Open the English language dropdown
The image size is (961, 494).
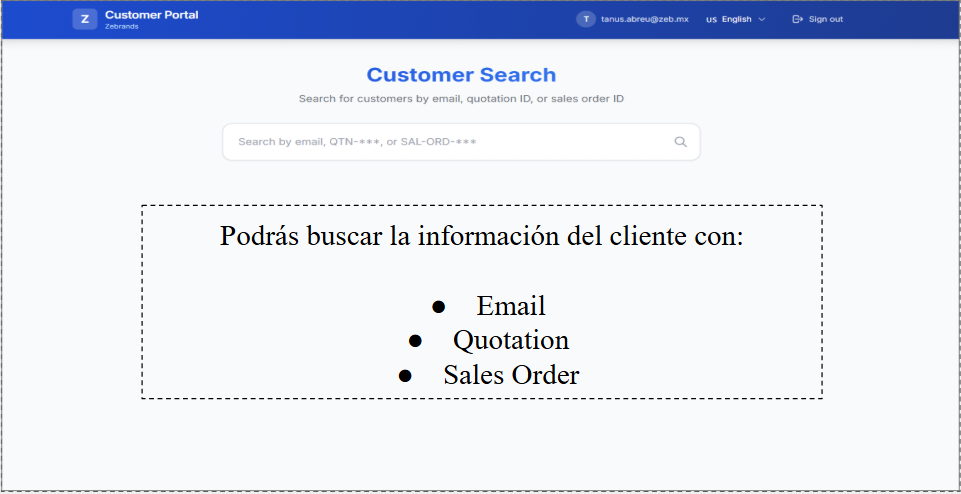point(737,19)
